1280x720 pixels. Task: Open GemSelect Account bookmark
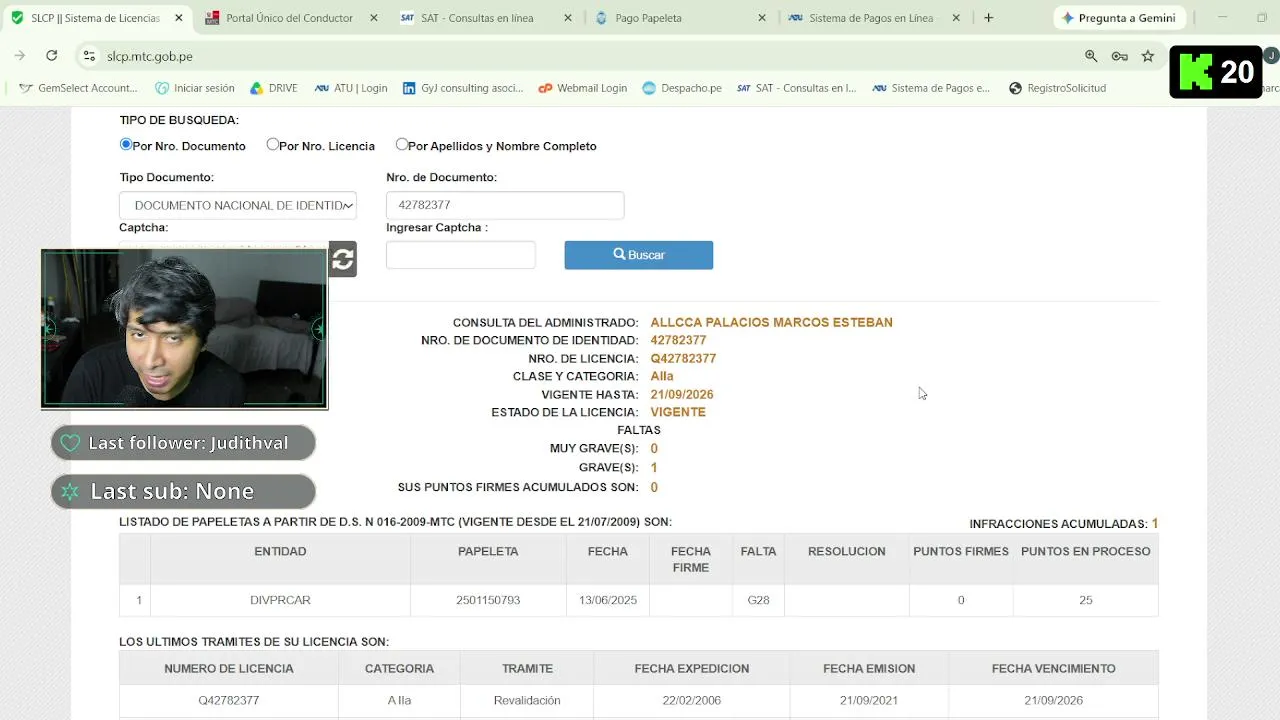78,88
